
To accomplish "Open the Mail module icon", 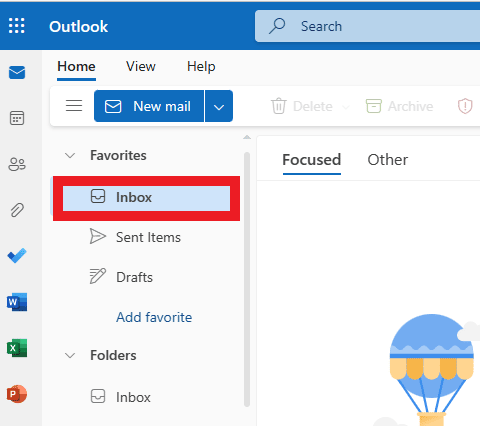I will 17,72.
